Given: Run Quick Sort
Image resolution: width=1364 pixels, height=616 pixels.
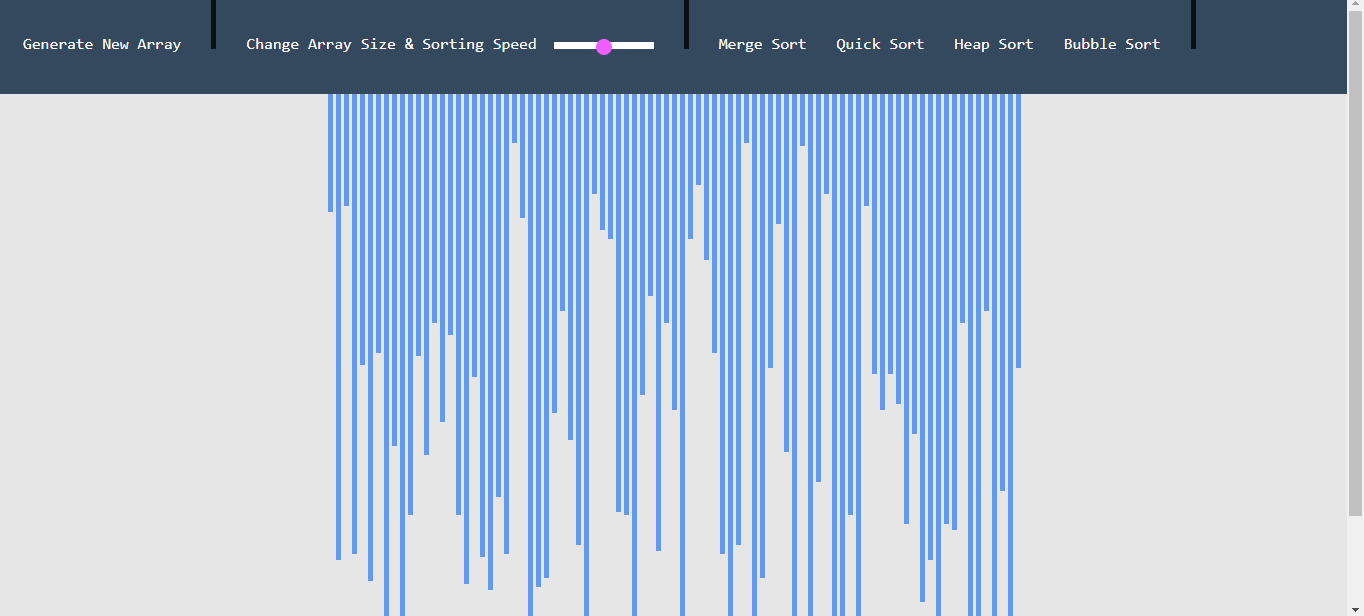Looking at the screenshot, I should (880, 44).
